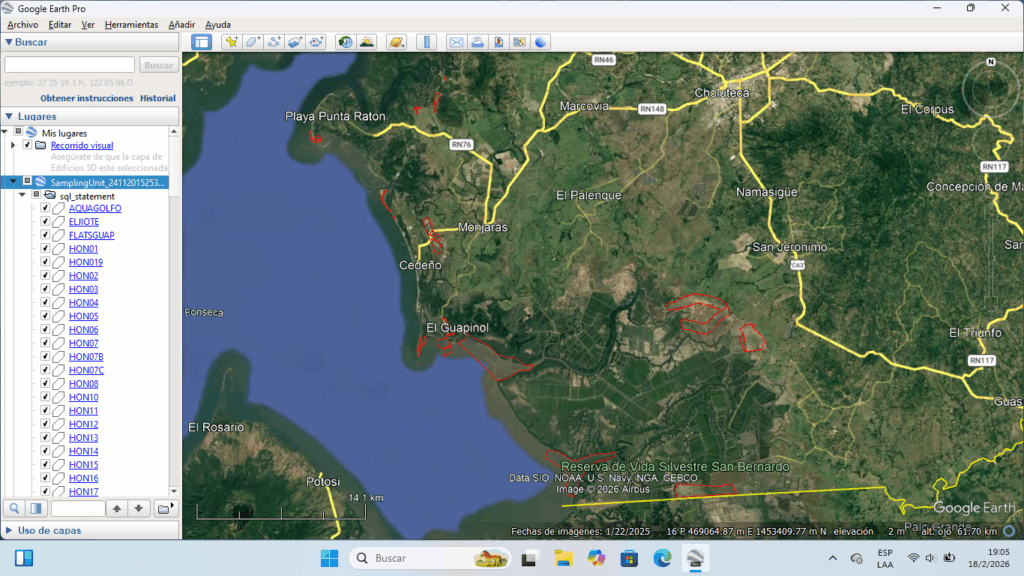Hide the sidebar using toolbar button

click(x=202, y=42)
